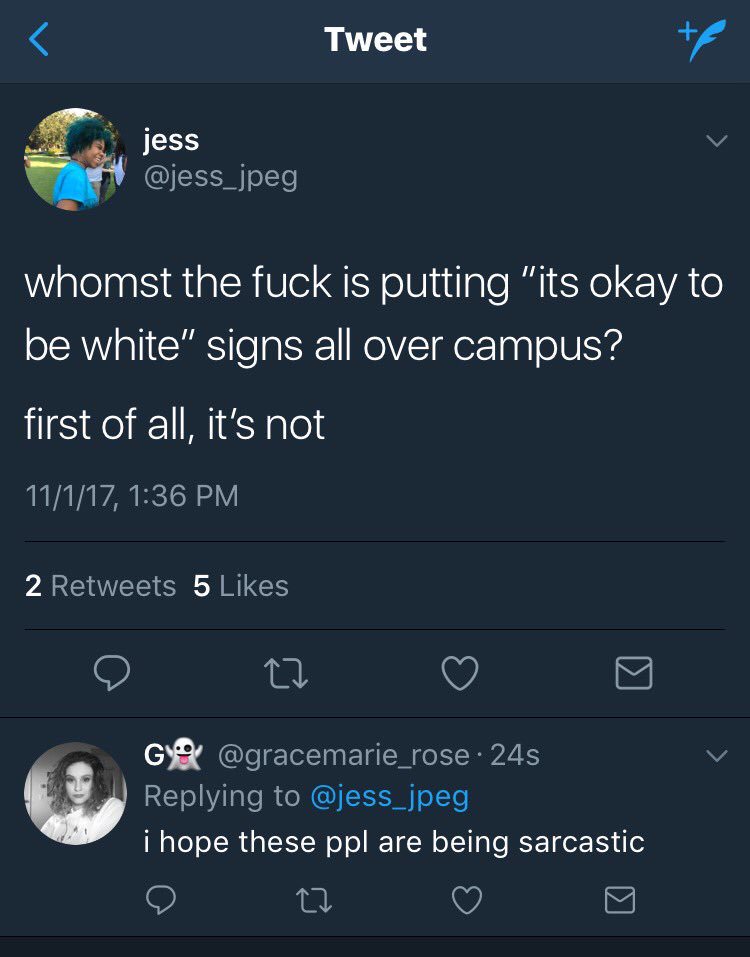Screen dimensions: 750x957
Task: View the 2 Retweets list
Action: pyautogui.click(x=100, y=586)
